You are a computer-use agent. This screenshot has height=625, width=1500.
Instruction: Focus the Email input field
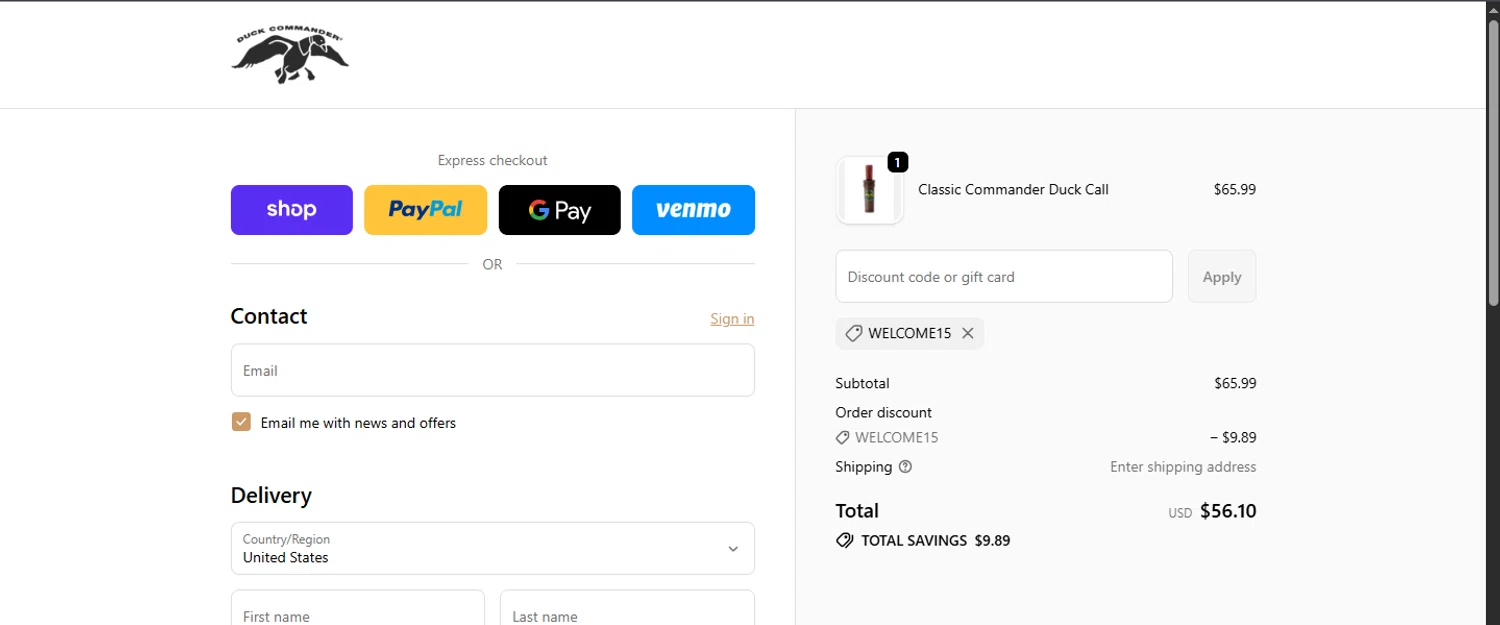click(x=493, y=370)
